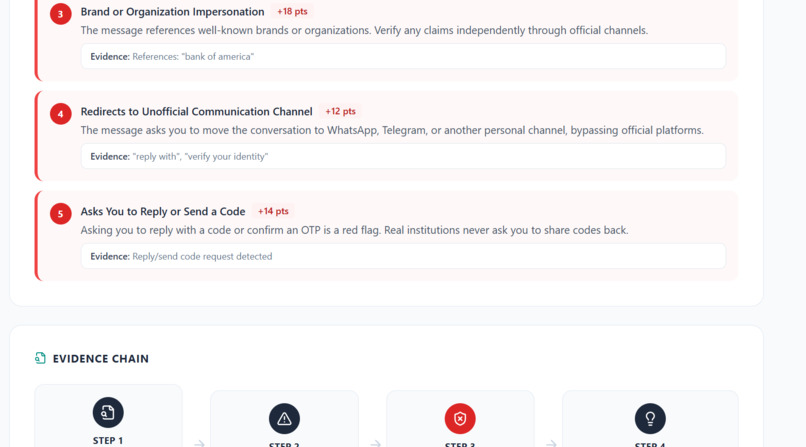Click the evidence box "Reply/send code request detected"

click(x=403, y=256)
